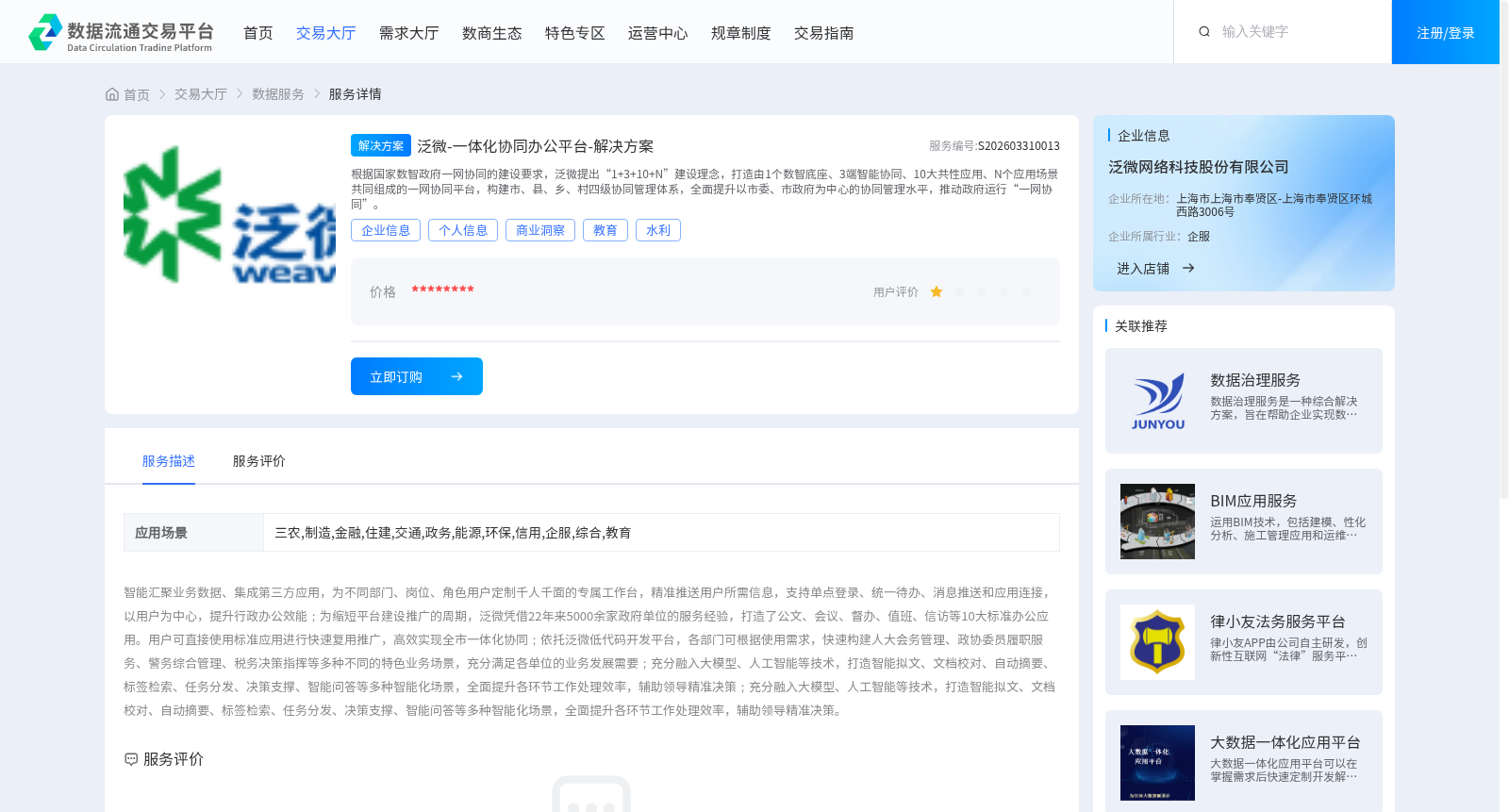This screenshot has height=812, width=1509.
Task: Click the 进入店铺 link
Action: pos(1143,269)
